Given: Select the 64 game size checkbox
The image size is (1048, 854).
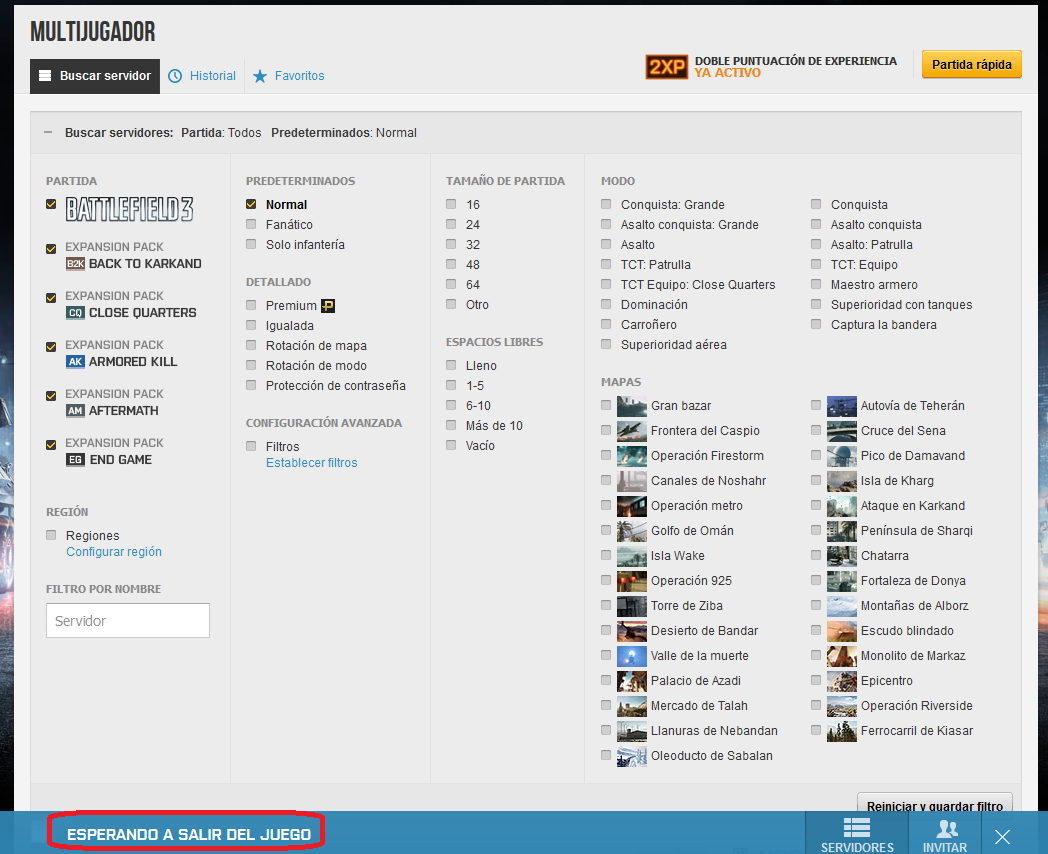Looking at the screenshot, I should 451,285.
